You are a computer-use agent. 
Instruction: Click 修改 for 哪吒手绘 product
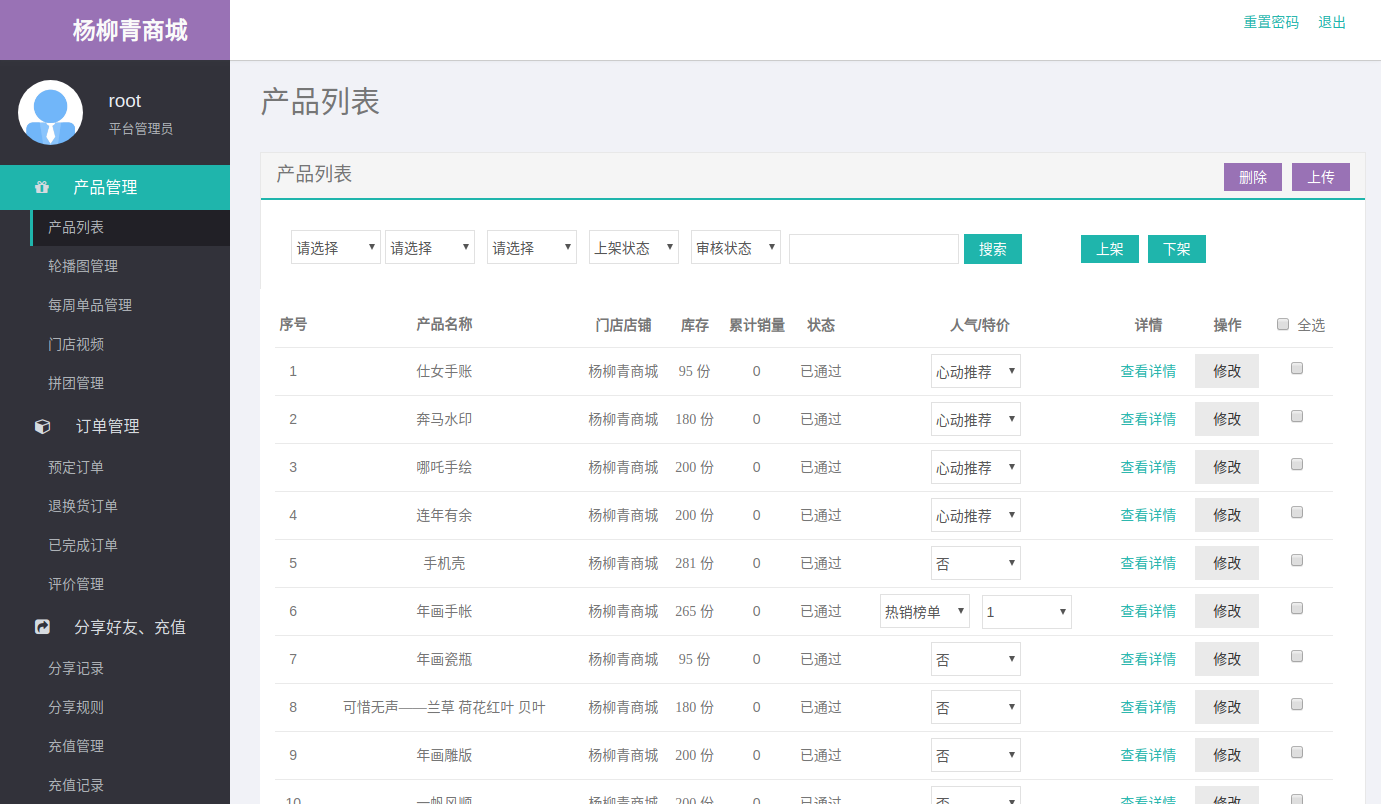(1226, 467)
